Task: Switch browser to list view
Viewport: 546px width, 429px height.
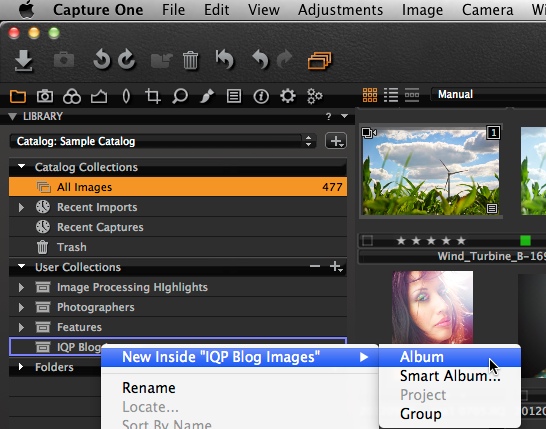Action: [x=391, y=95]
